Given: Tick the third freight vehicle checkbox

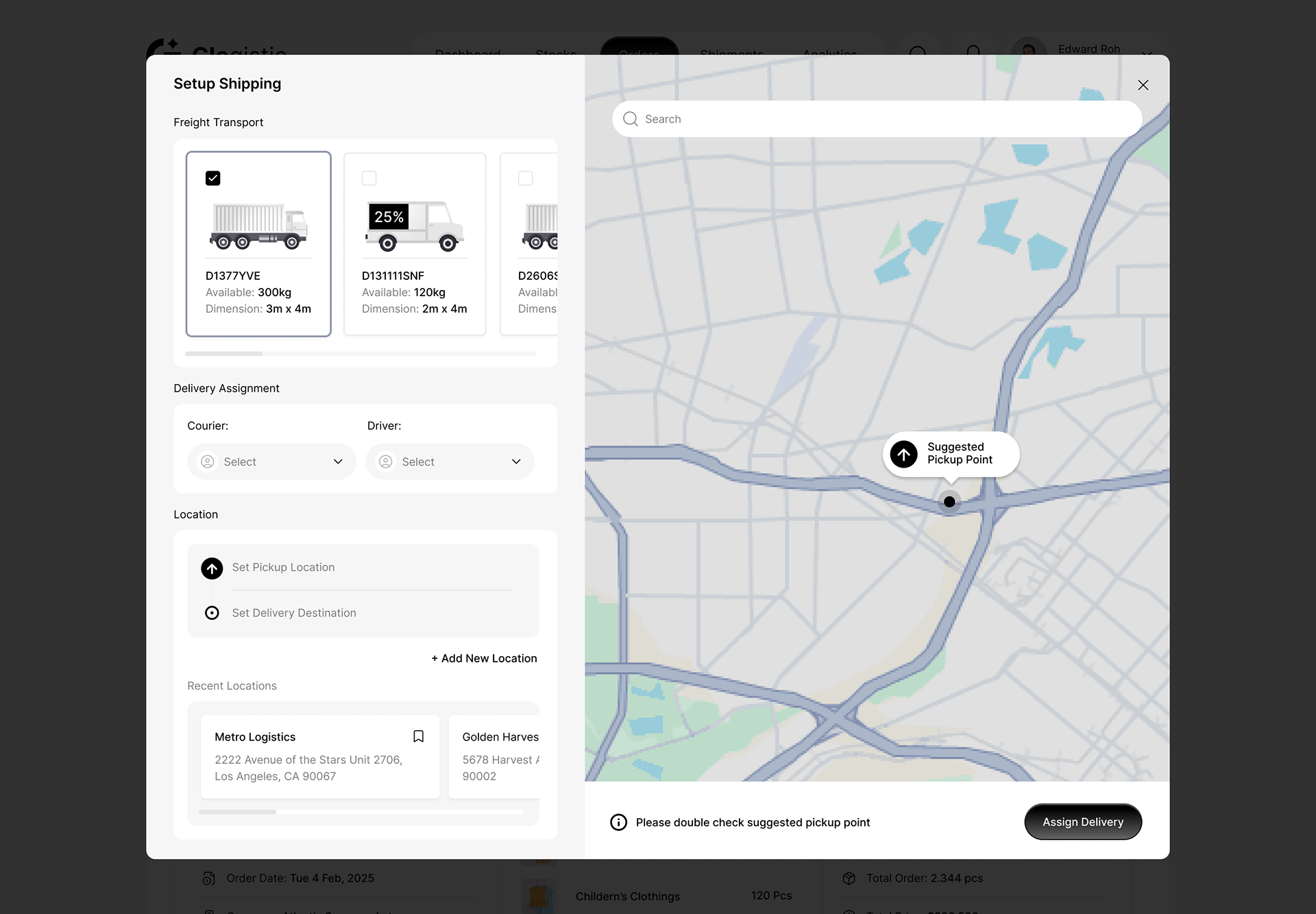Looking at the screenshot, I should pyautogui.click(x=526, y=178).
